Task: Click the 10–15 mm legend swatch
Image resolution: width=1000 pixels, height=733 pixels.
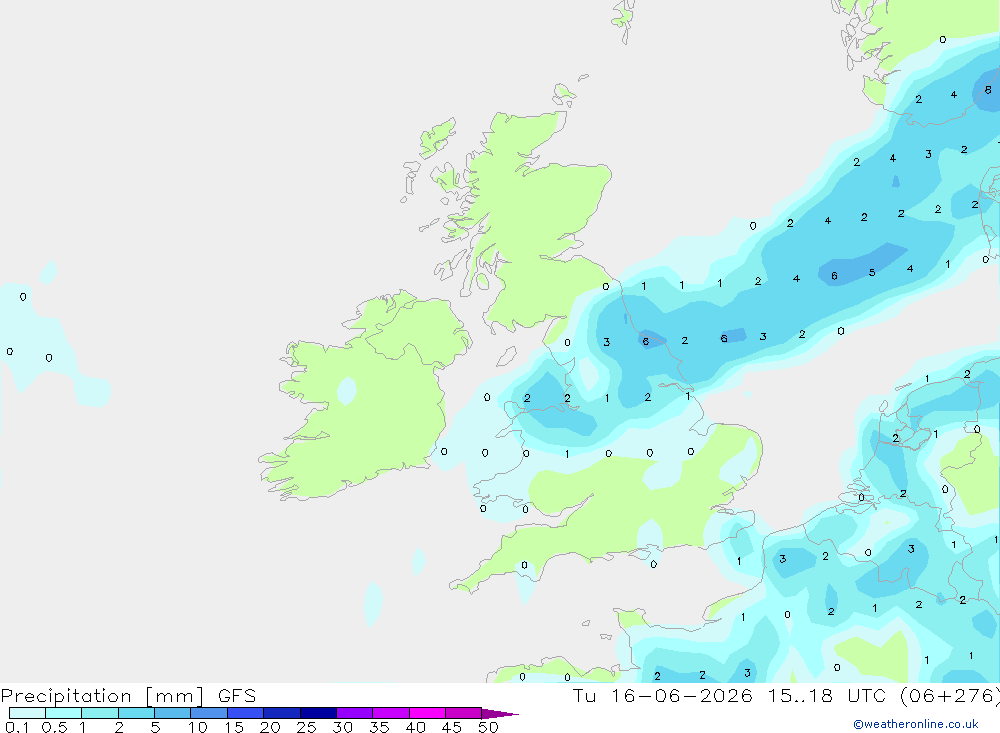Action: (209, 713)
